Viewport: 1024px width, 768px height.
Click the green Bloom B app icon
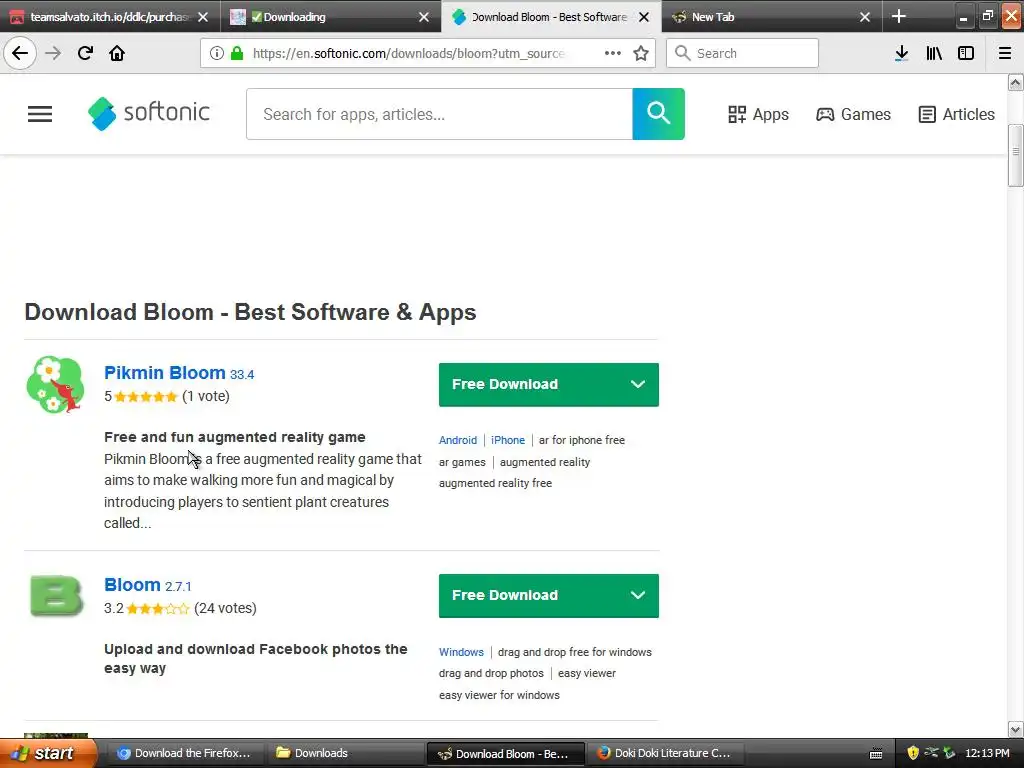pos(57,596)
